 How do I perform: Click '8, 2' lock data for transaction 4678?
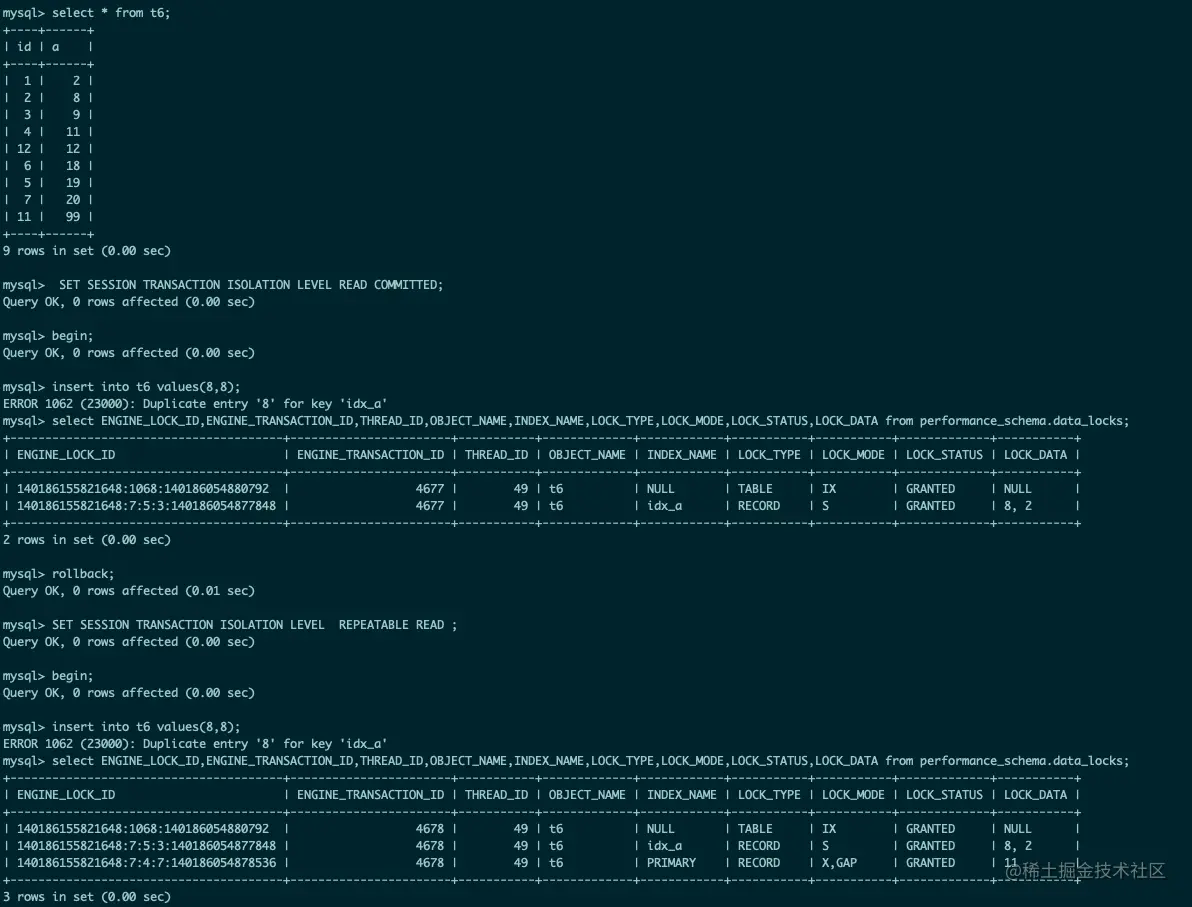pyautogui.click(x=1018, y=845)
